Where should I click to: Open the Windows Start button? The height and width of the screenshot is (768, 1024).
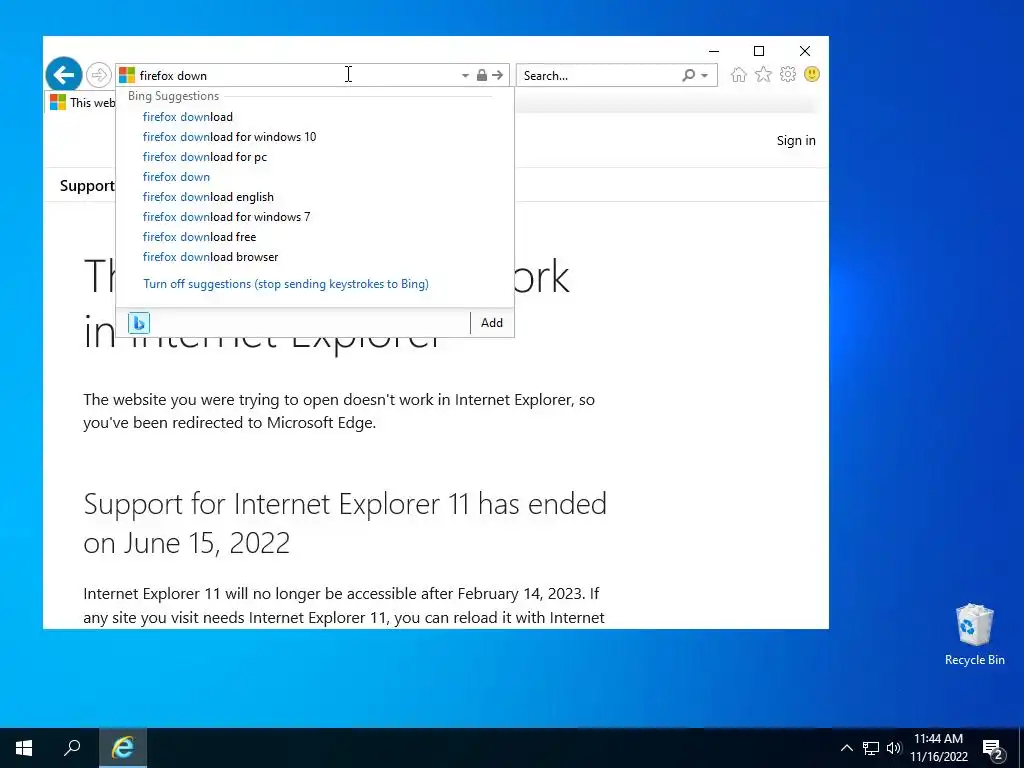point(24,748)
